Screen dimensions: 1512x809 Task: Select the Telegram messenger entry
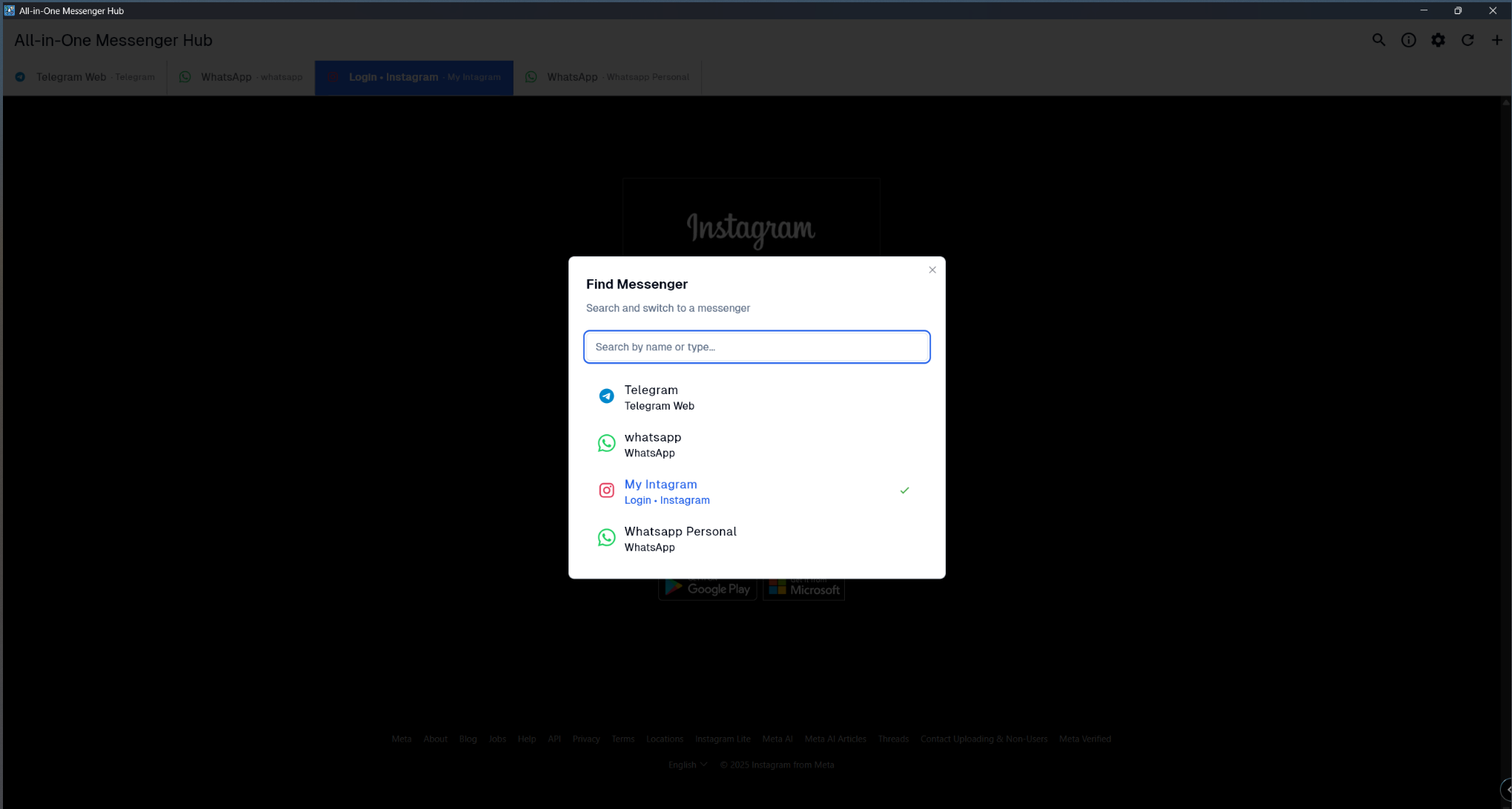coord(757,397)
